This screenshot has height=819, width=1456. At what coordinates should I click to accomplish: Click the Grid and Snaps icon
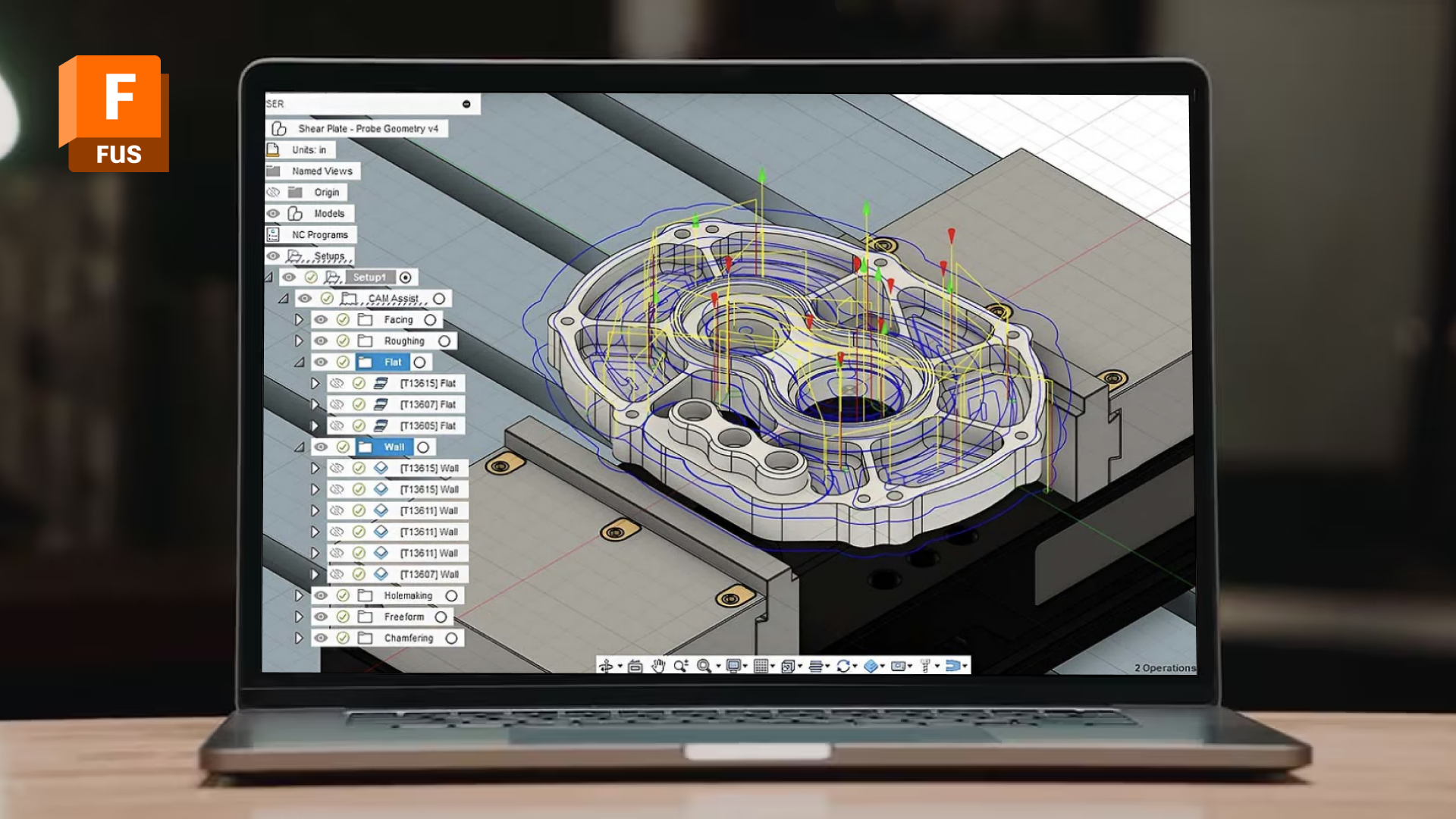(x=761, y=666)
